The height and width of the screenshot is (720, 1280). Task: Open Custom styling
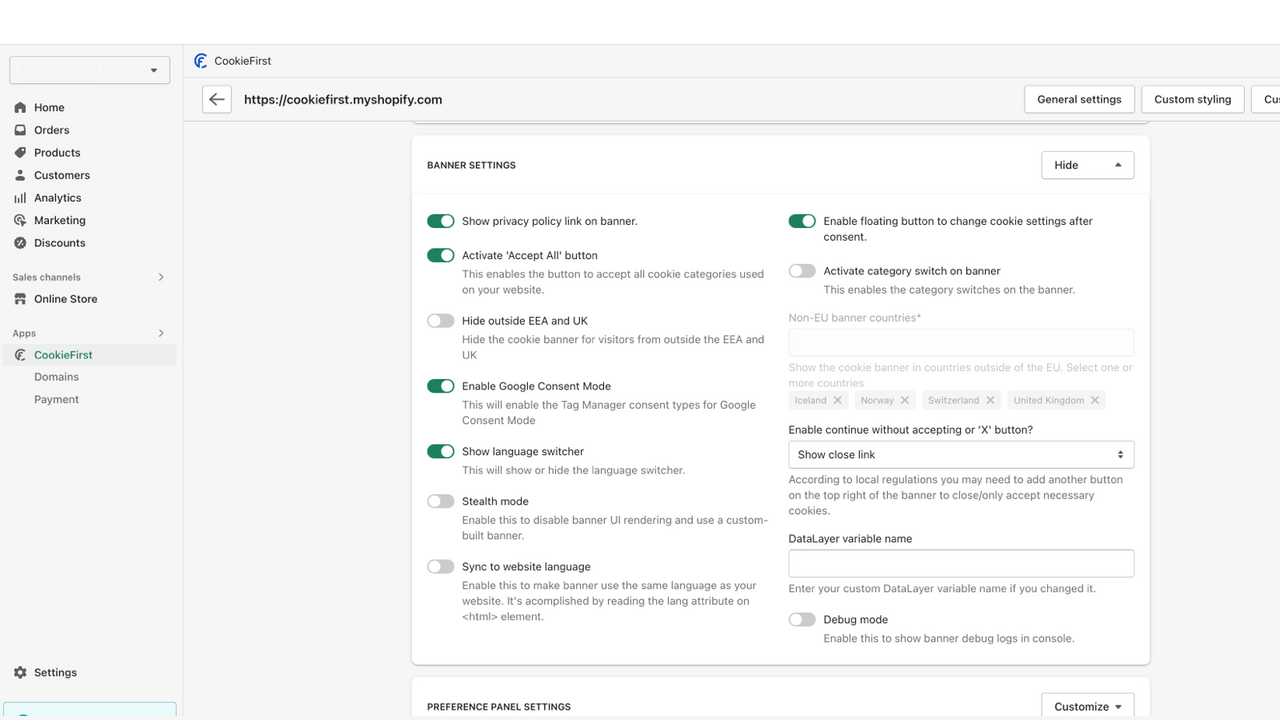[x=1192, y=99]
